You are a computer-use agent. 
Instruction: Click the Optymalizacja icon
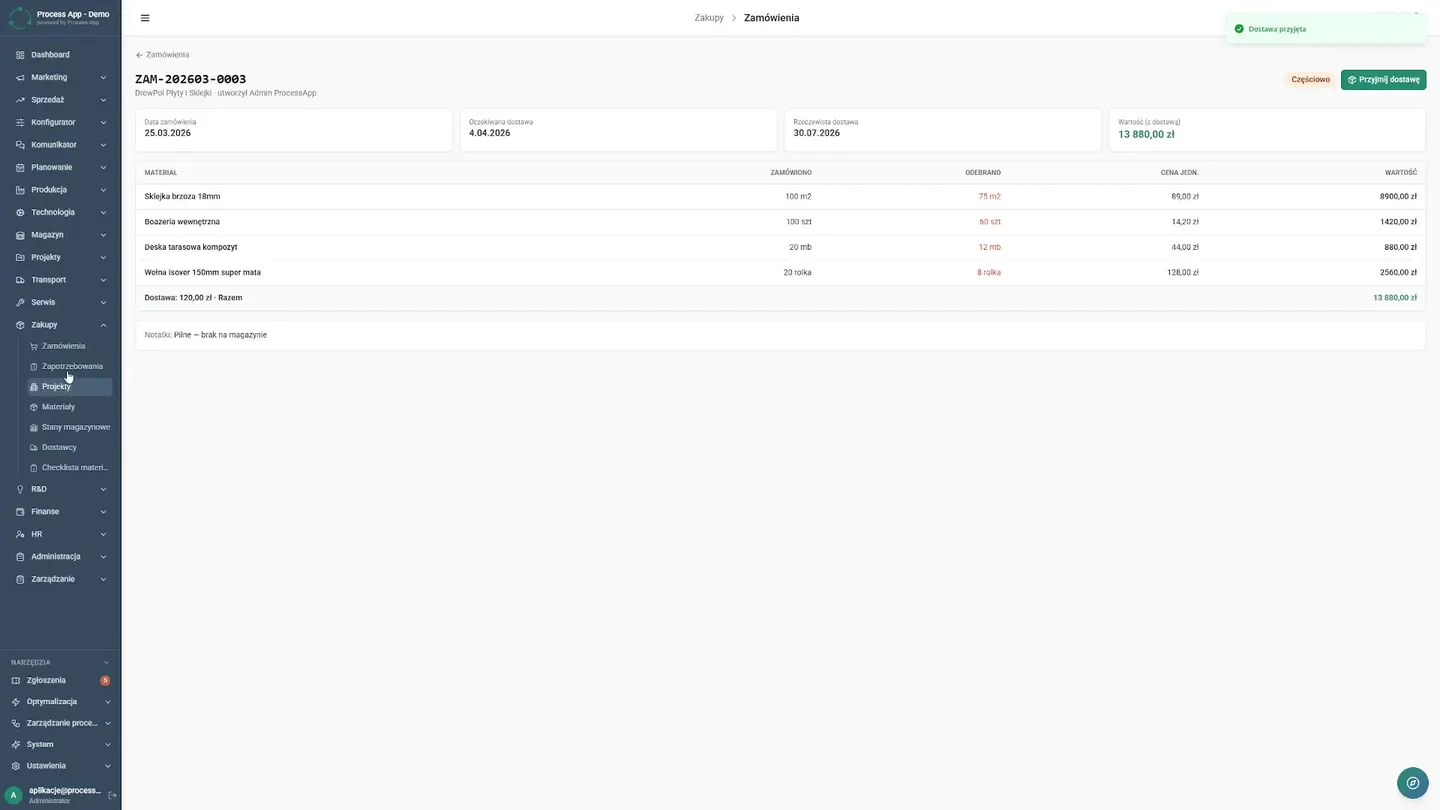pyautogui.click(x=16, y=702)
